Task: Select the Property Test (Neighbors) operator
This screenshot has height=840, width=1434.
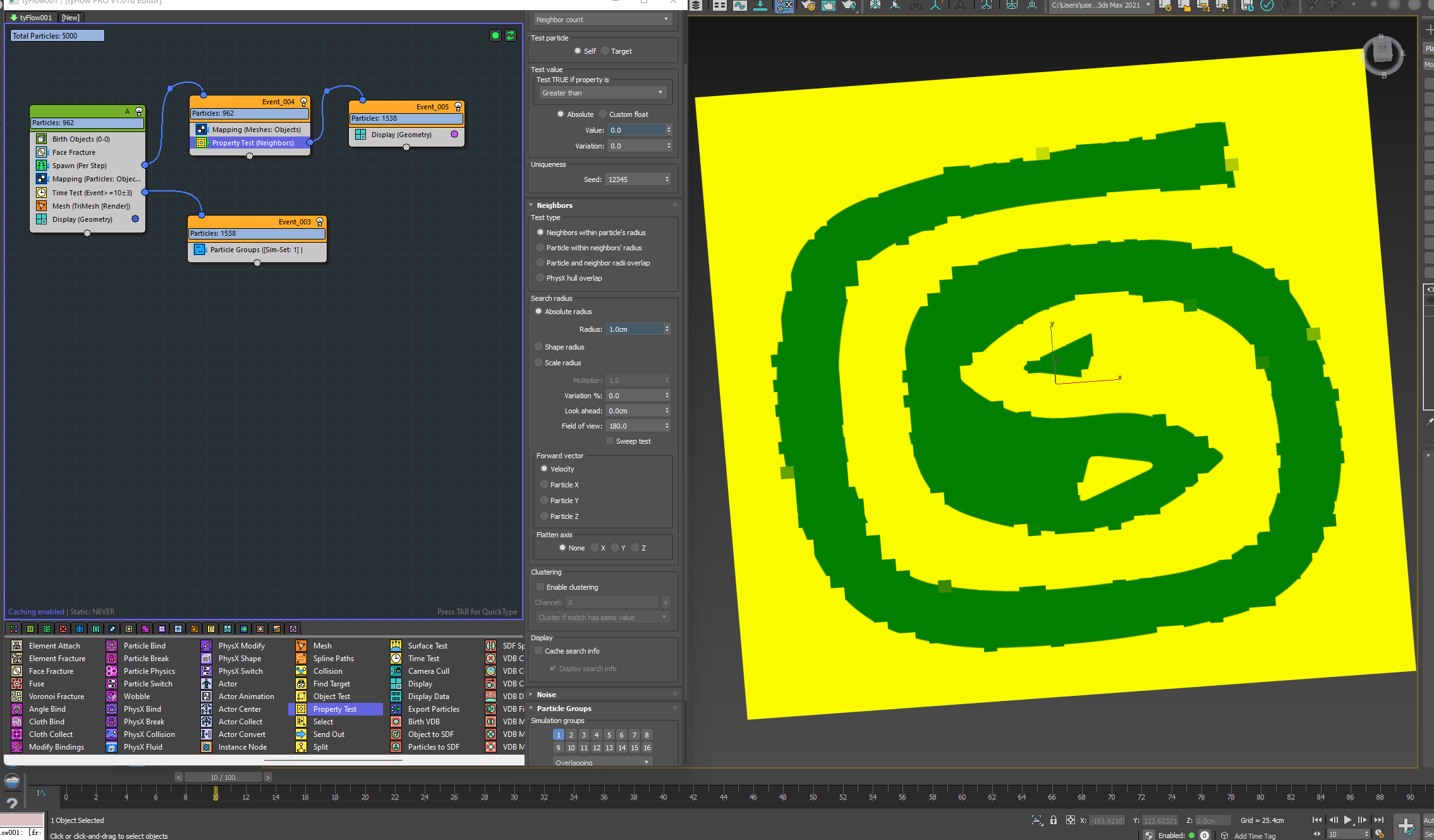Action: 250,143
